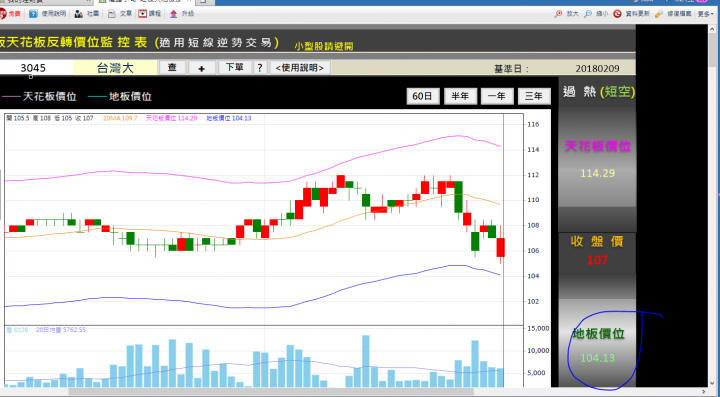This screenshot has height=397, width=720.
Task: Click the stock name cell 台灣大
Action: click(x=115, y=68)
